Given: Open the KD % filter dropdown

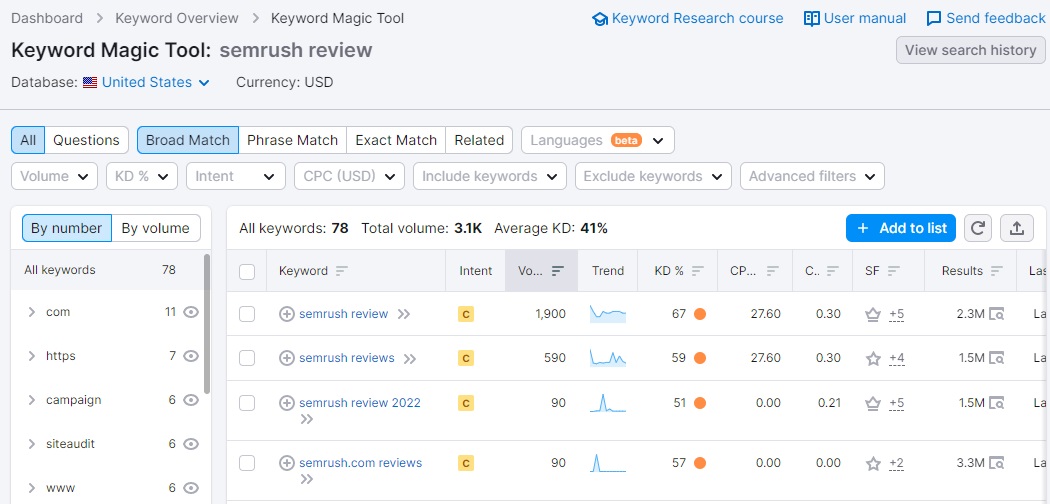Looking at the screenshot, I should 142,176.
